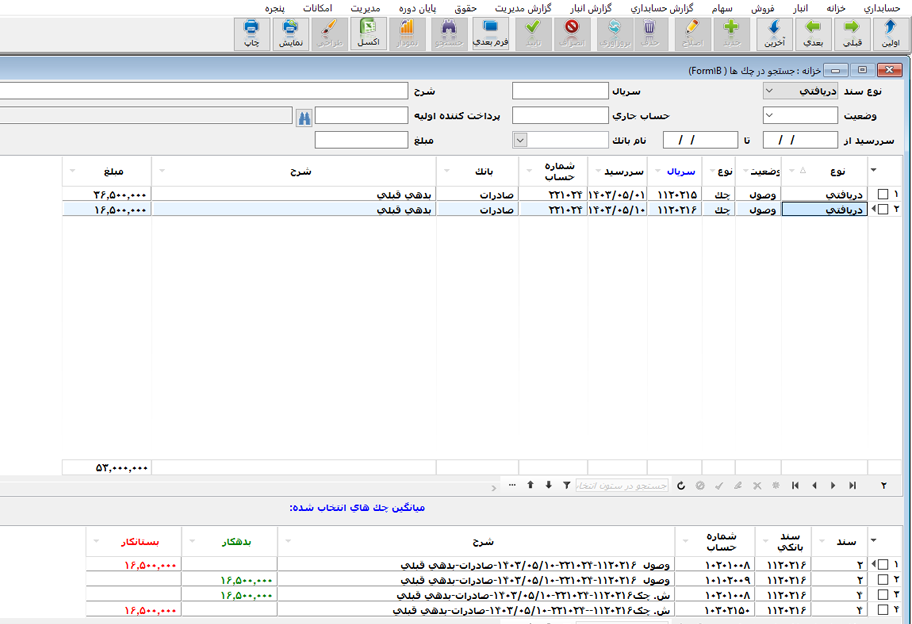
Task: Click the مبلغ input field
Action: pyautogui.click(x=361, y=140)
